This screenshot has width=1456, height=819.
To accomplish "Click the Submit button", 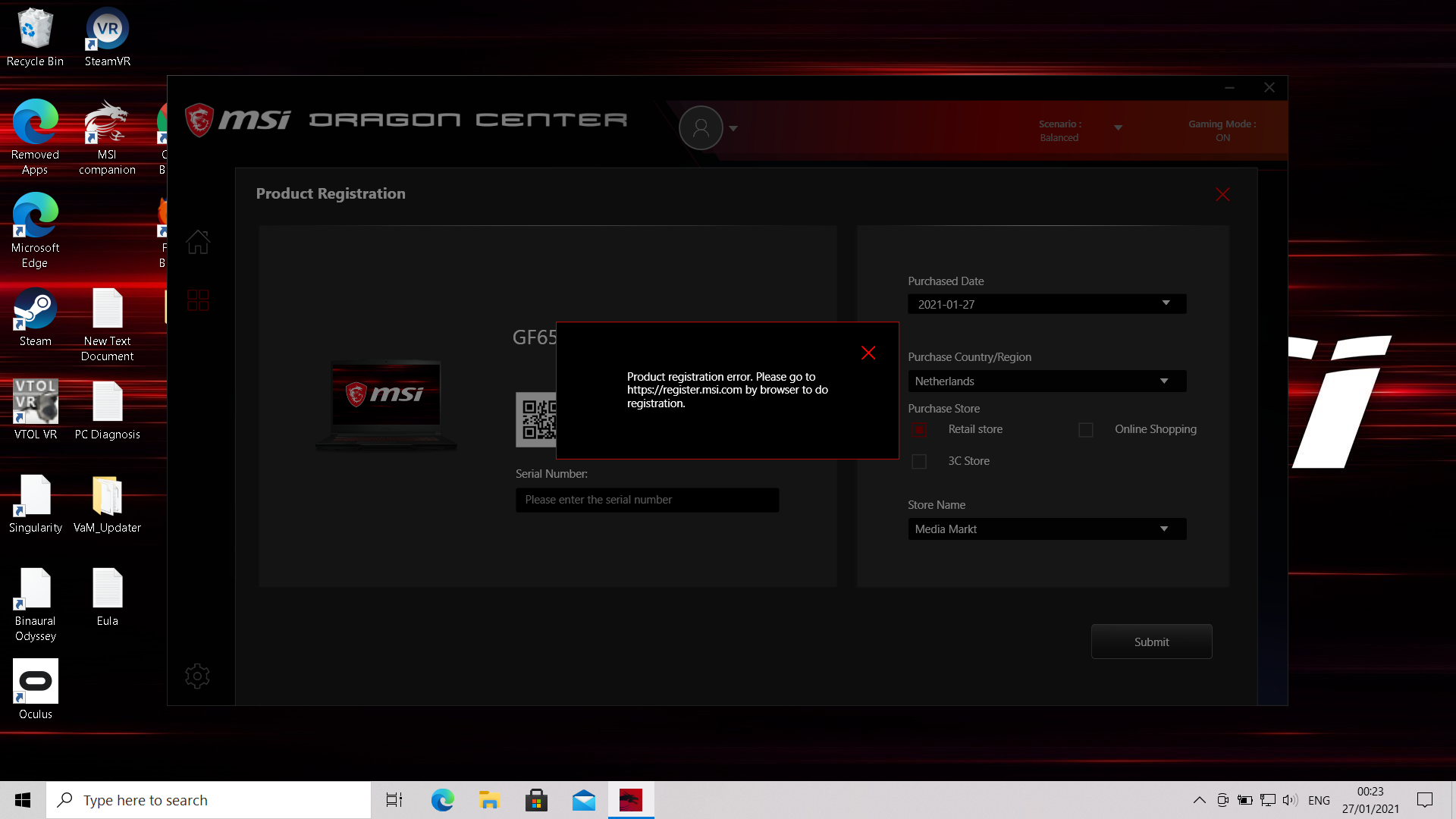I will pyautogui.click(x=1151, y=642).
